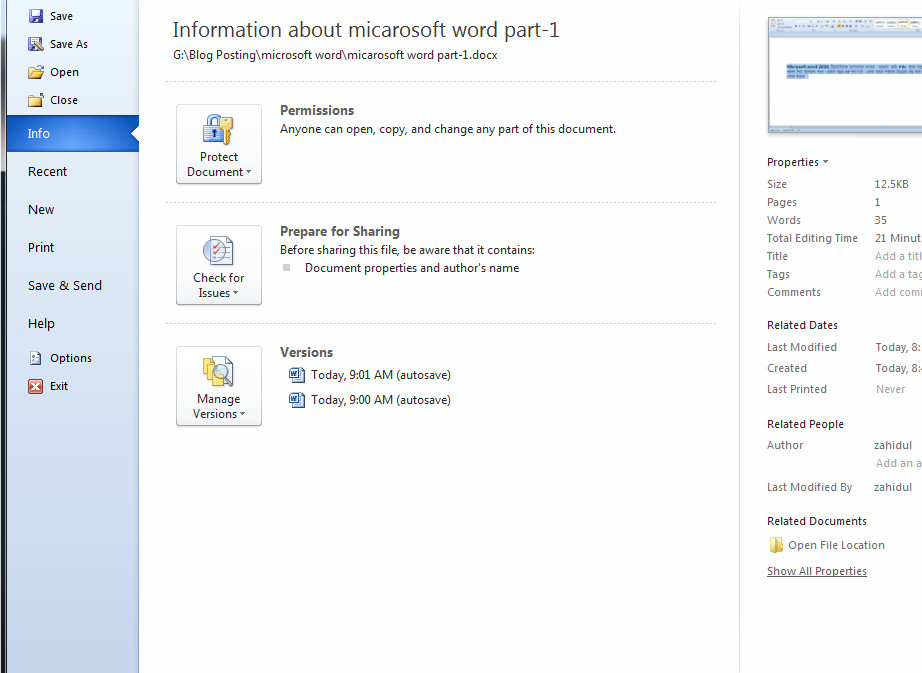Choose the Close command

64,100
